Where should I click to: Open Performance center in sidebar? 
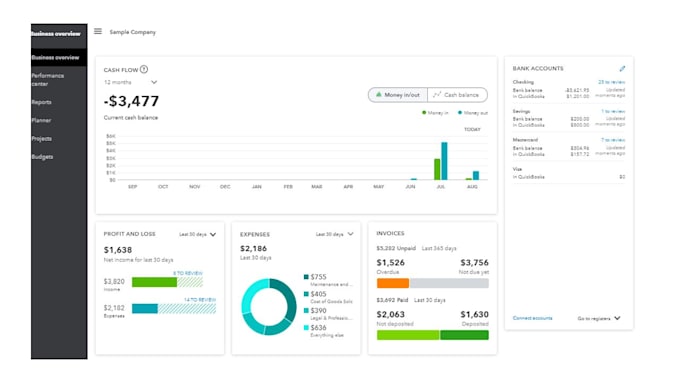point(48,79)
